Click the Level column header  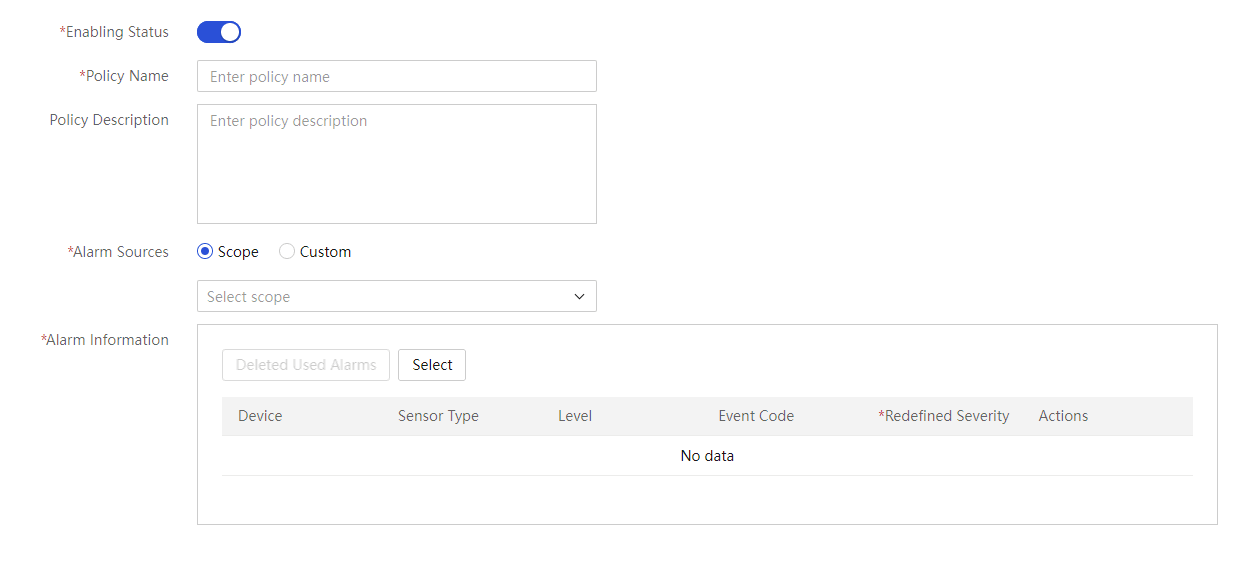575,416
